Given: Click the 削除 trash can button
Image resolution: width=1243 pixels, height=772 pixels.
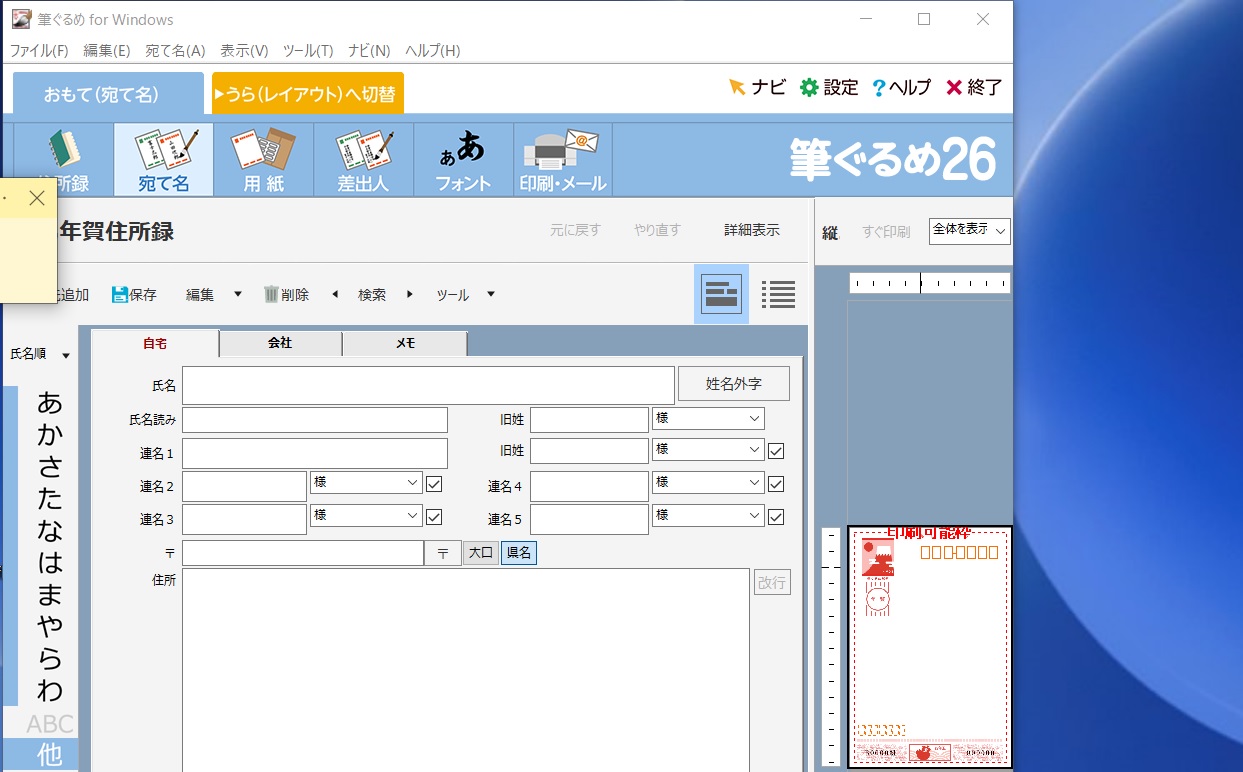Looking at the screenshot, I should coord(286,294).
